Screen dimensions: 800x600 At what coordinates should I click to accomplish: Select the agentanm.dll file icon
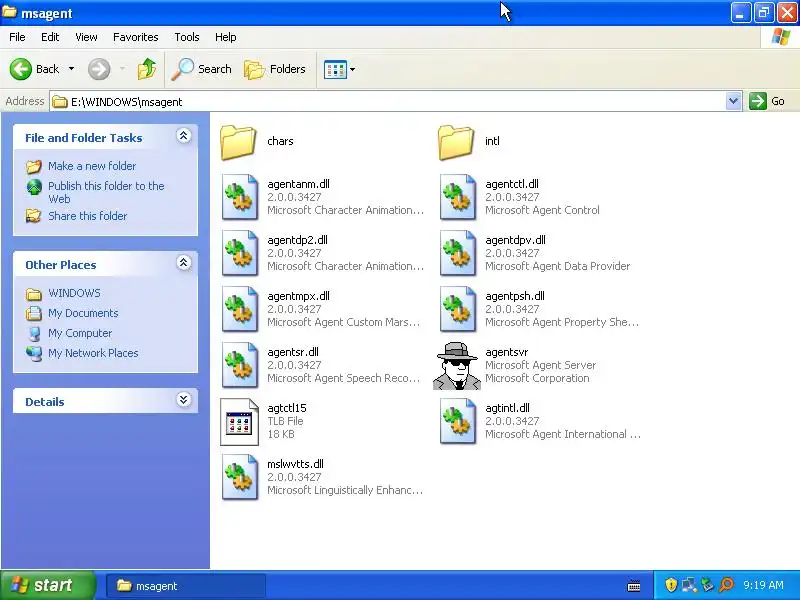click(x=240, y=197)
